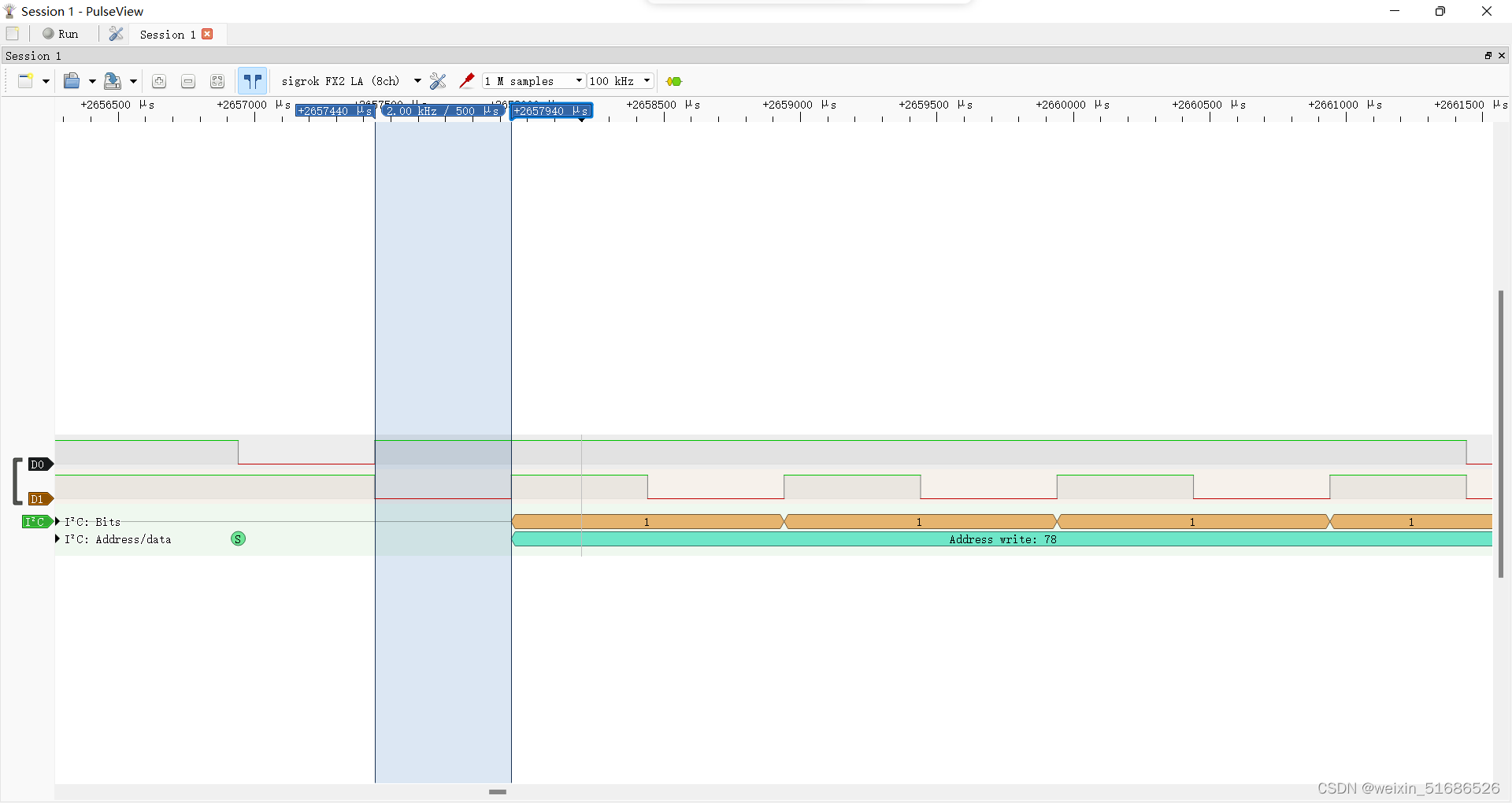Image resolution: width=1512 pixels, height=803 pixels.
Task: Click the Open file folder icon
Action: point(72,81)
